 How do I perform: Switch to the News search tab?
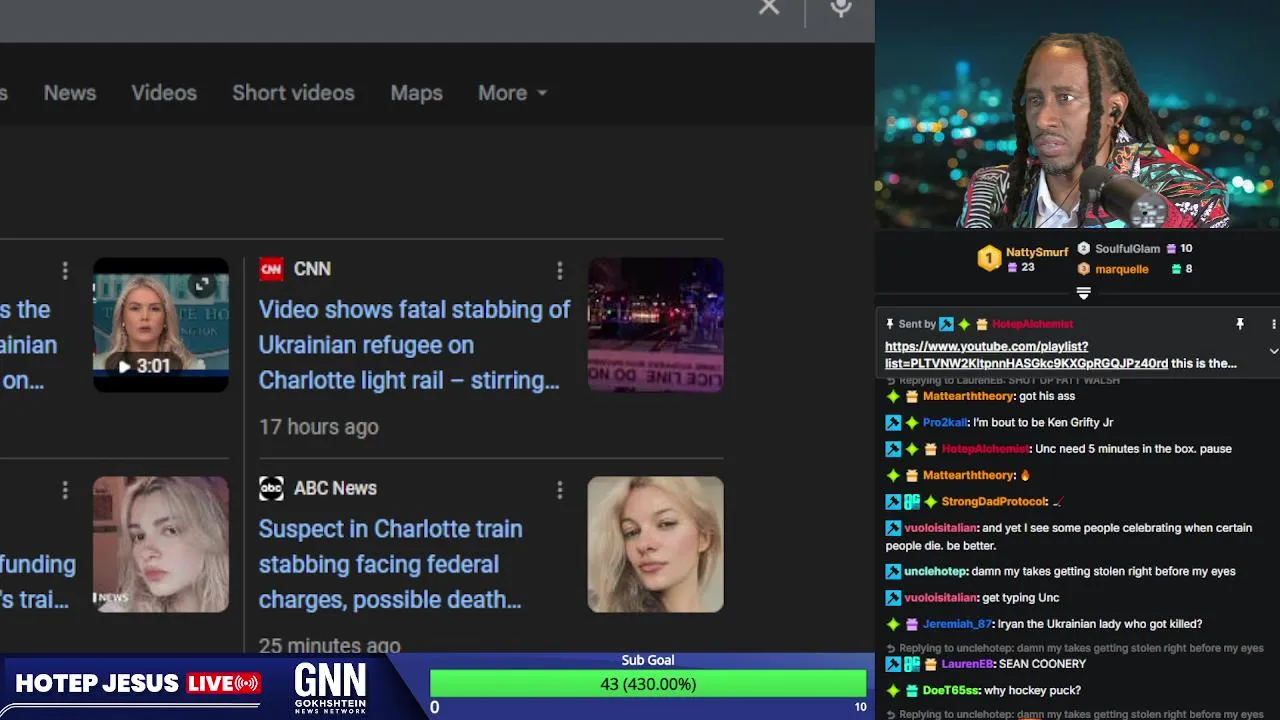tap(70, 93)
